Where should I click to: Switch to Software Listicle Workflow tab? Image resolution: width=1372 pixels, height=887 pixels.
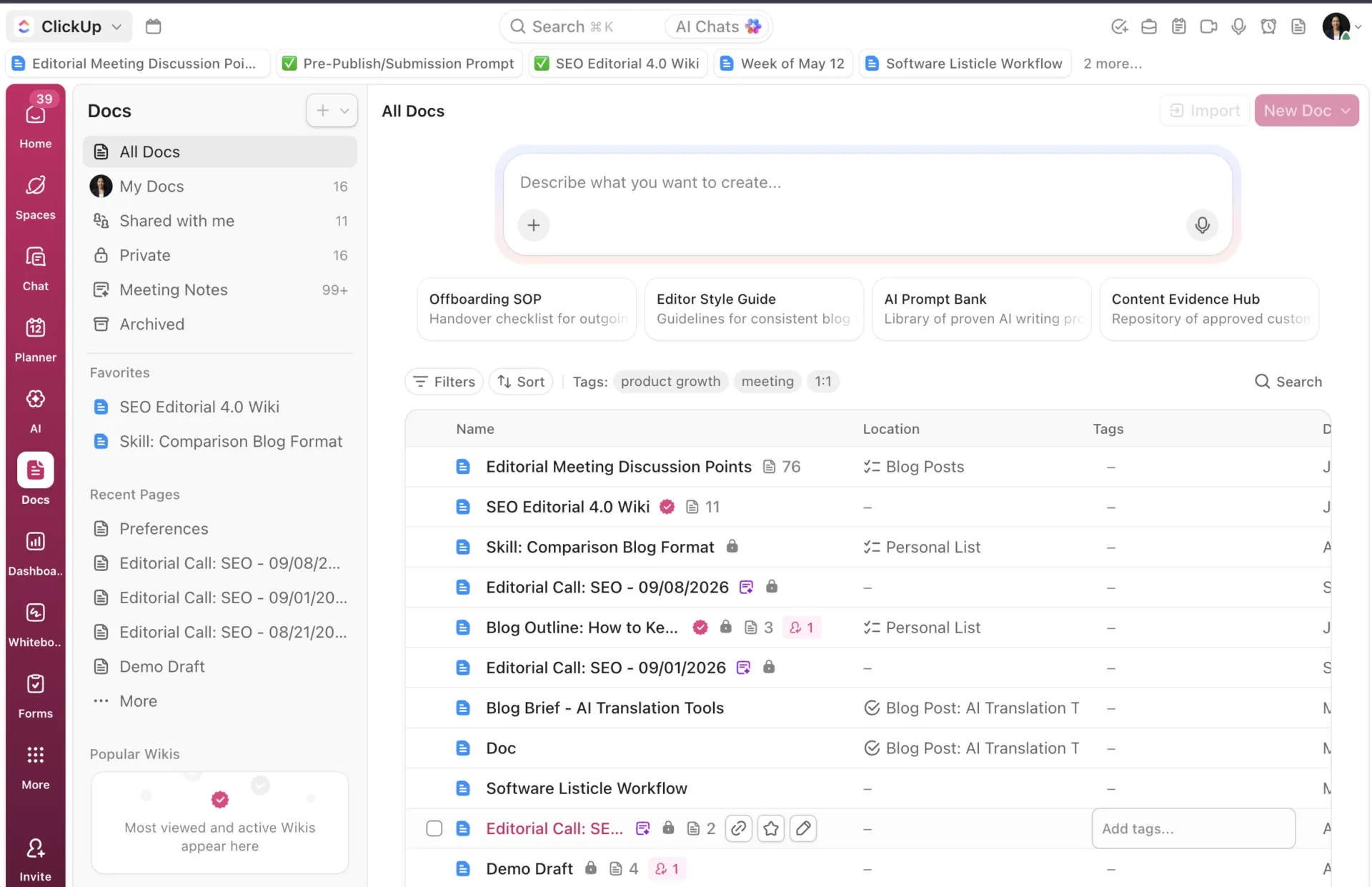[964, 64]
